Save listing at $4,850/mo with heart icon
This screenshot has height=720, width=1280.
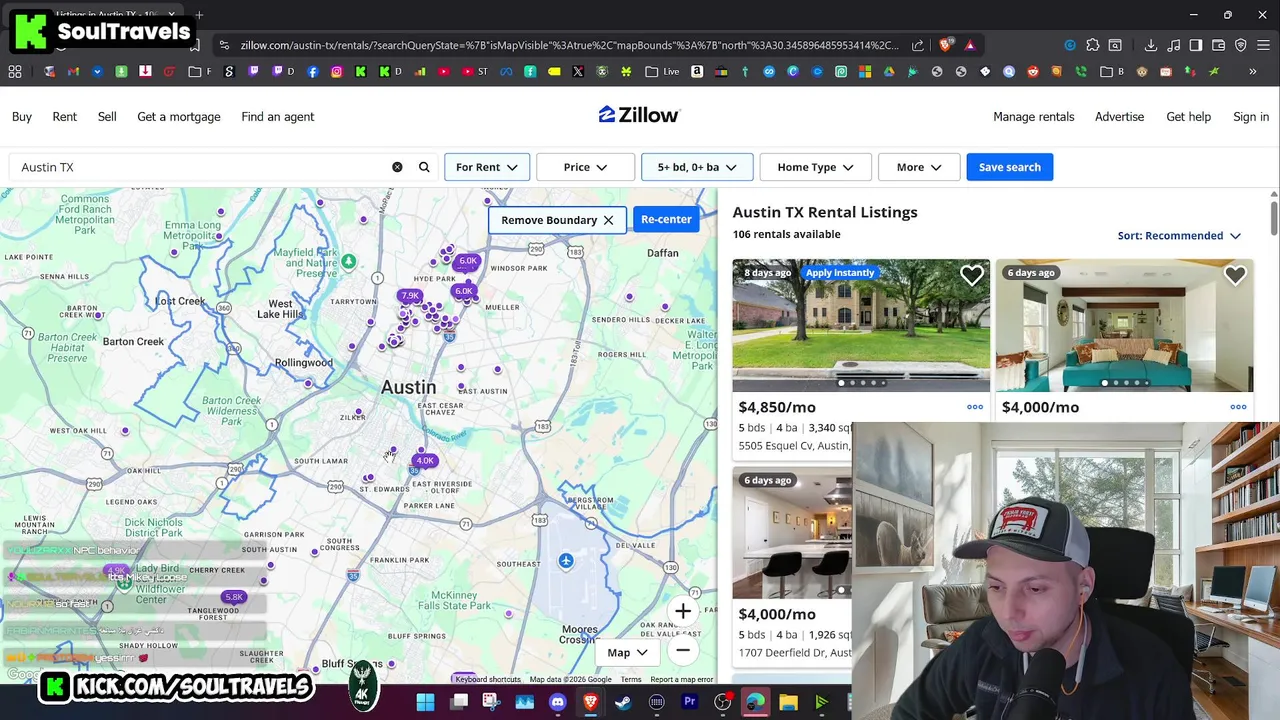[x=972, y=276]
